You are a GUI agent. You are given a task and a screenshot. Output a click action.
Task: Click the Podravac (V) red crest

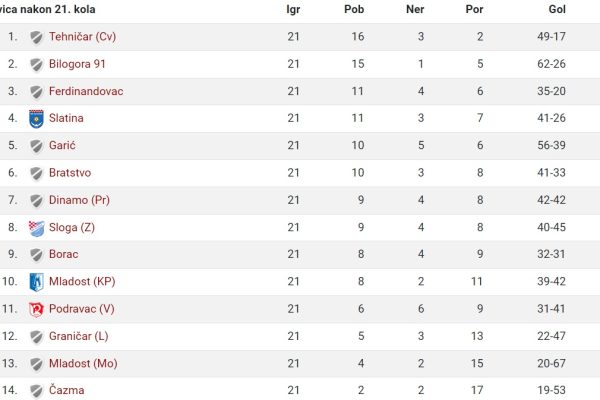(36, 309)
